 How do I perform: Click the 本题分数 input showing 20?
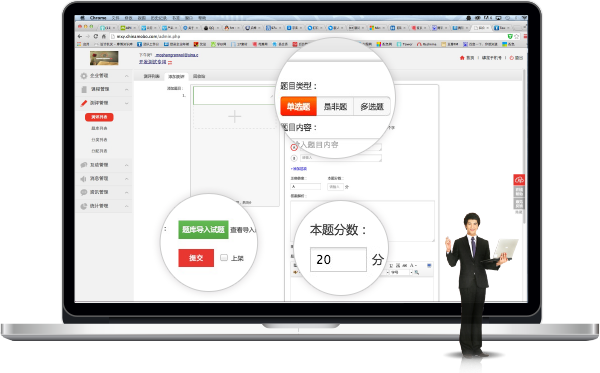click(x=338, y=259)
